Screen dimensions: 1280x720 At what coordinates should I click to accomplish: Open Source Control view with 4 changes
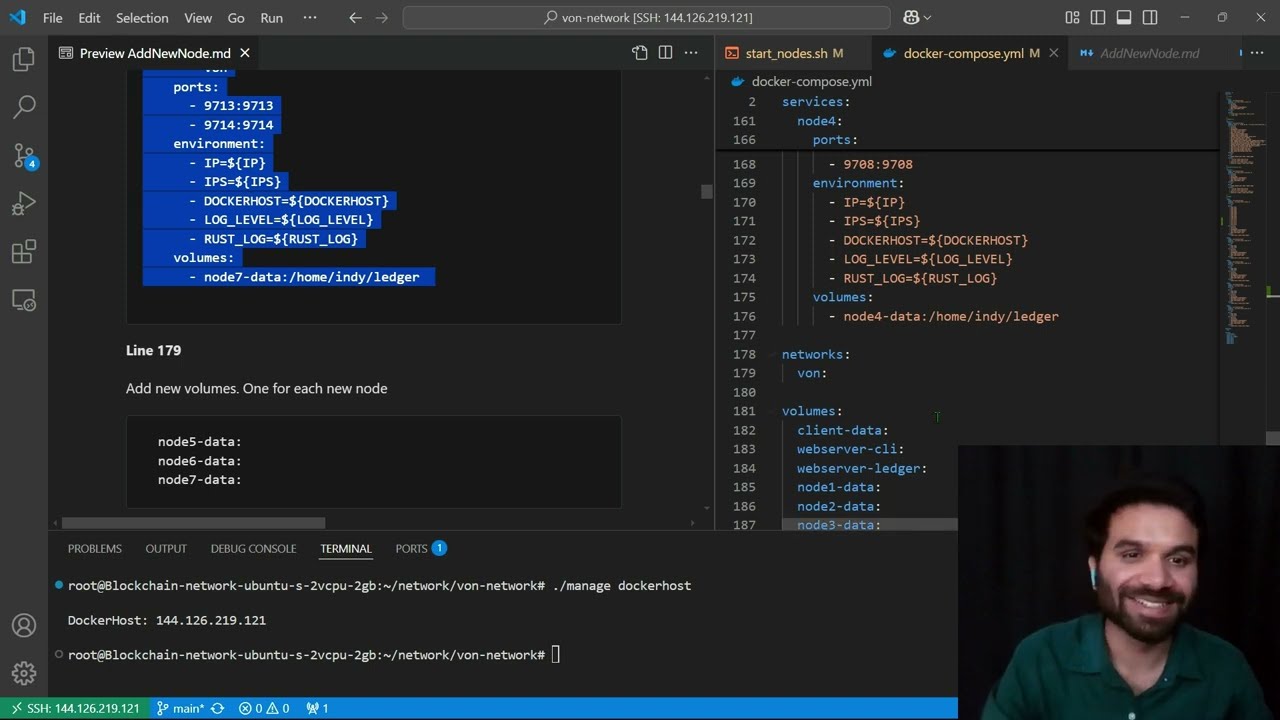point(24,155)
